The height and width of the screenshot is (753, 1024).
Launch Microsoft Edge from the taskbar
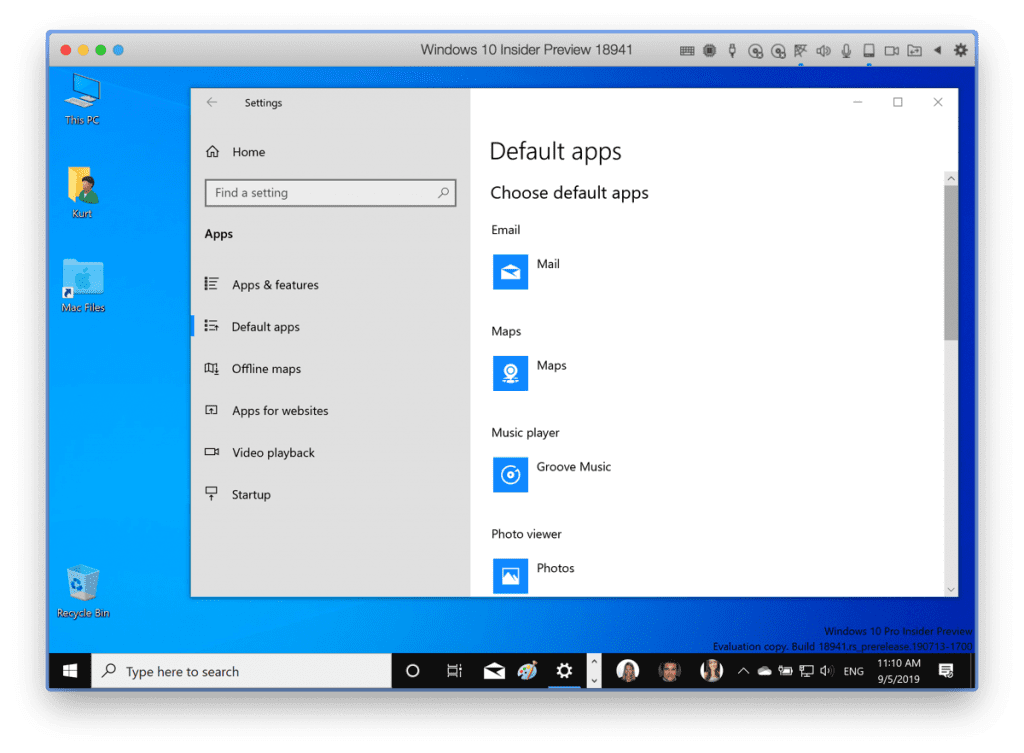pos(527,670)
